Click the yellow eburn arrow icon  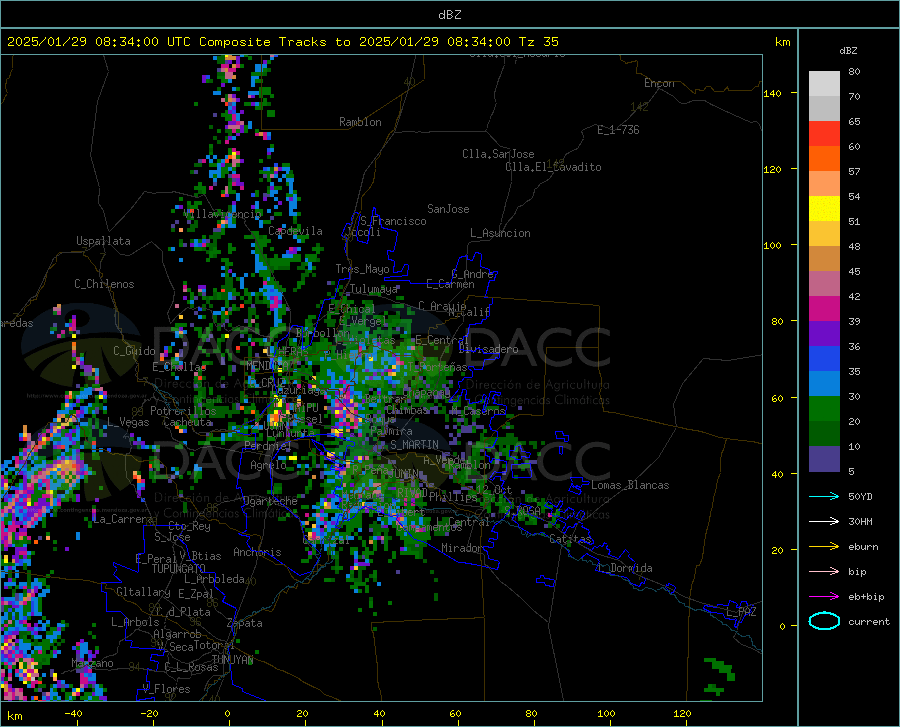(x=824, y=546)
